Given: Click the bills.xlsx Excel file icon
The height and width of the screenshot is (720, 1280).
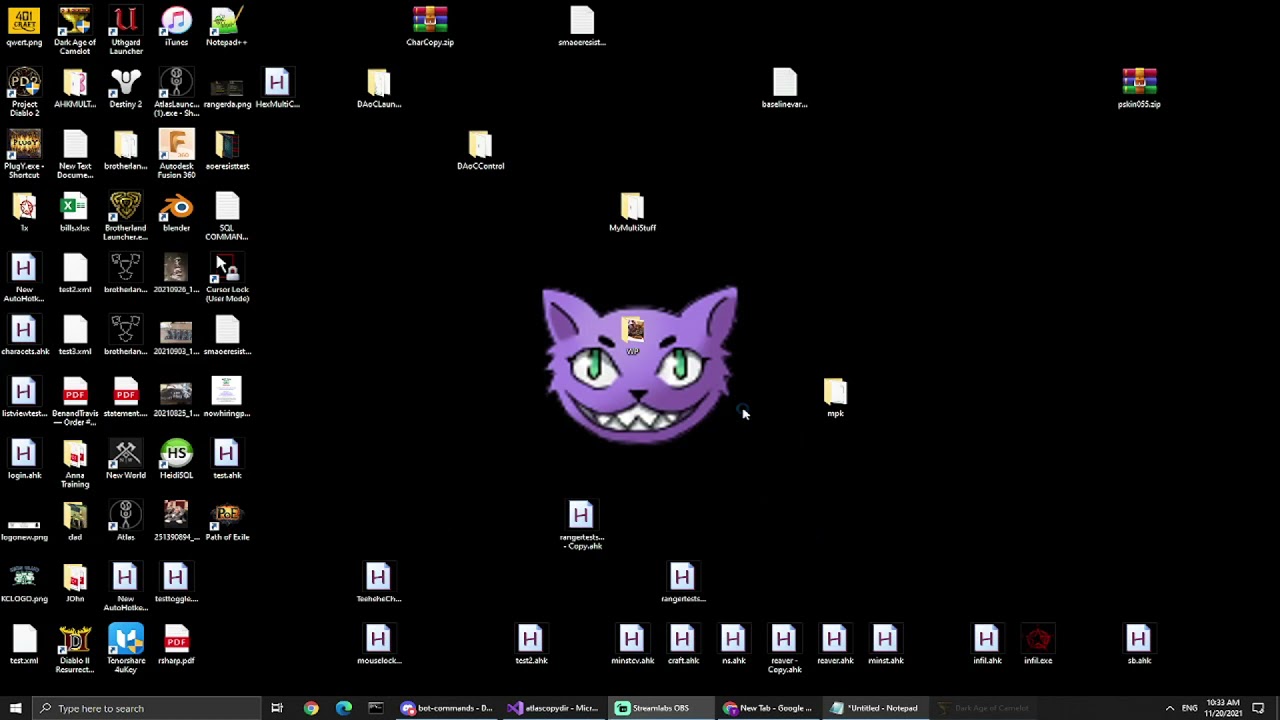Looking at the screenshot, I should coord(75,213).
